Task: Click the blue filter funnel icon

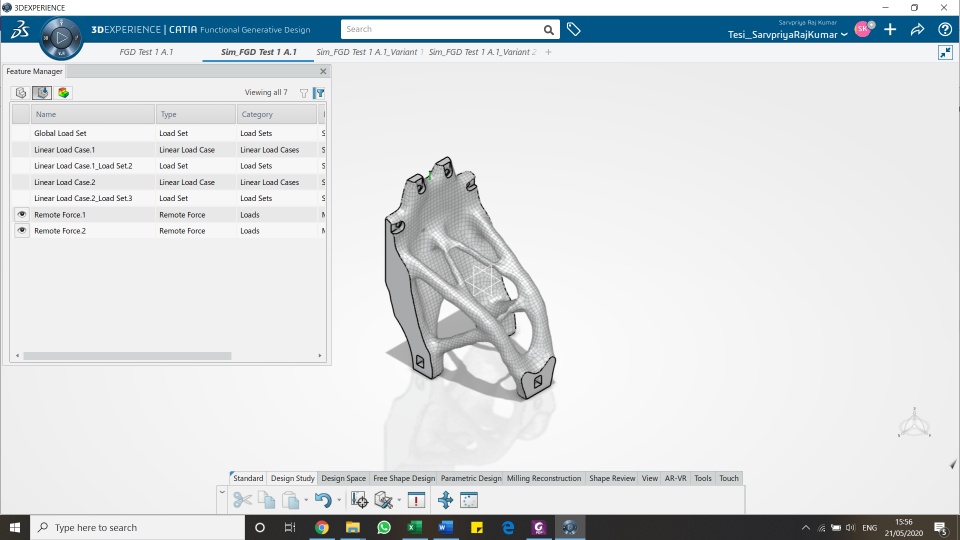Action: 319,93
